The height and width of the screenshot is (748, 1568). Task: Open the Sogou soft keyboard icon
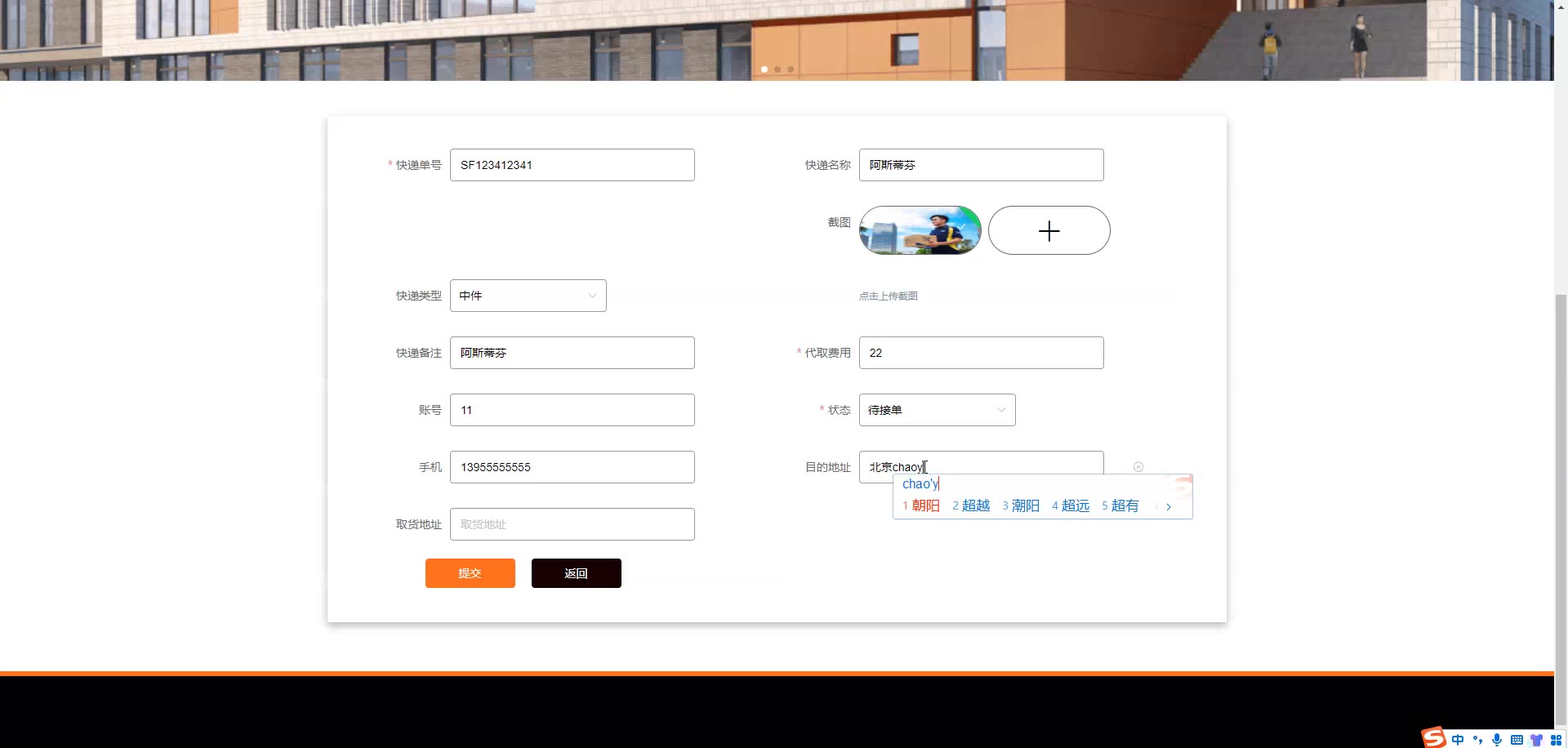(x=1517, y=740)
